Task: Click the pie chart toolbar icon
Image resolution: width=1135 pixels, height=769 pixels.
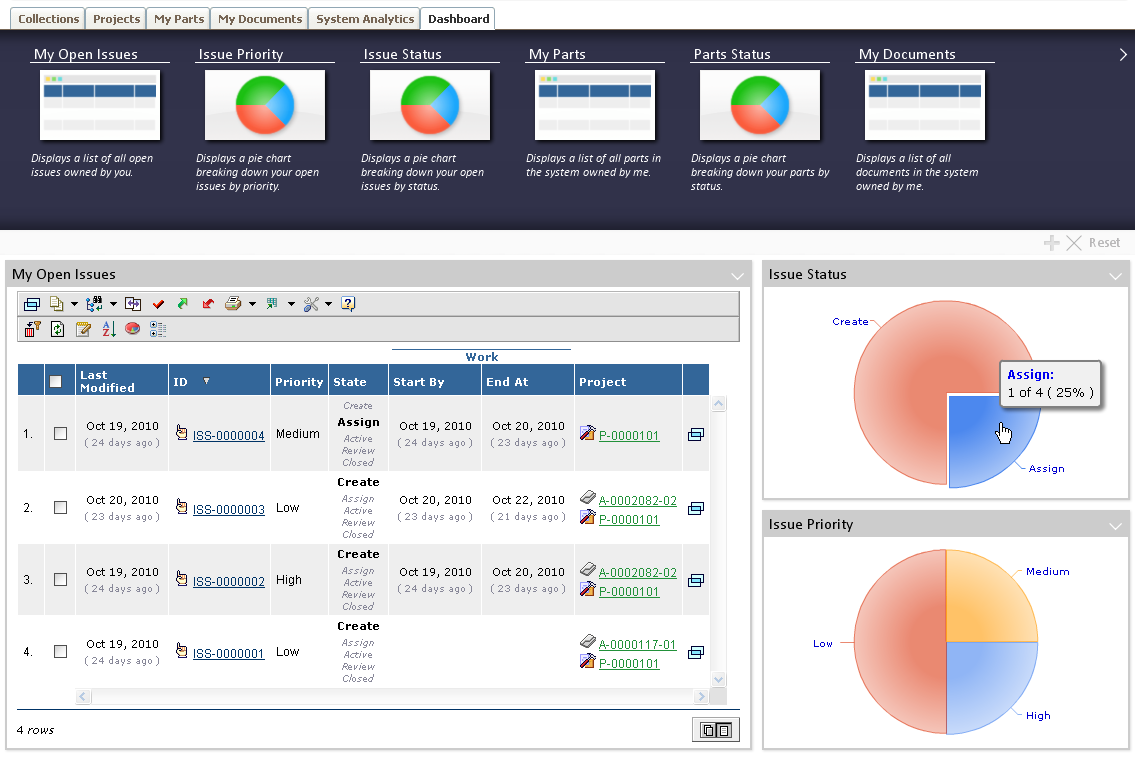Action: 132,329
